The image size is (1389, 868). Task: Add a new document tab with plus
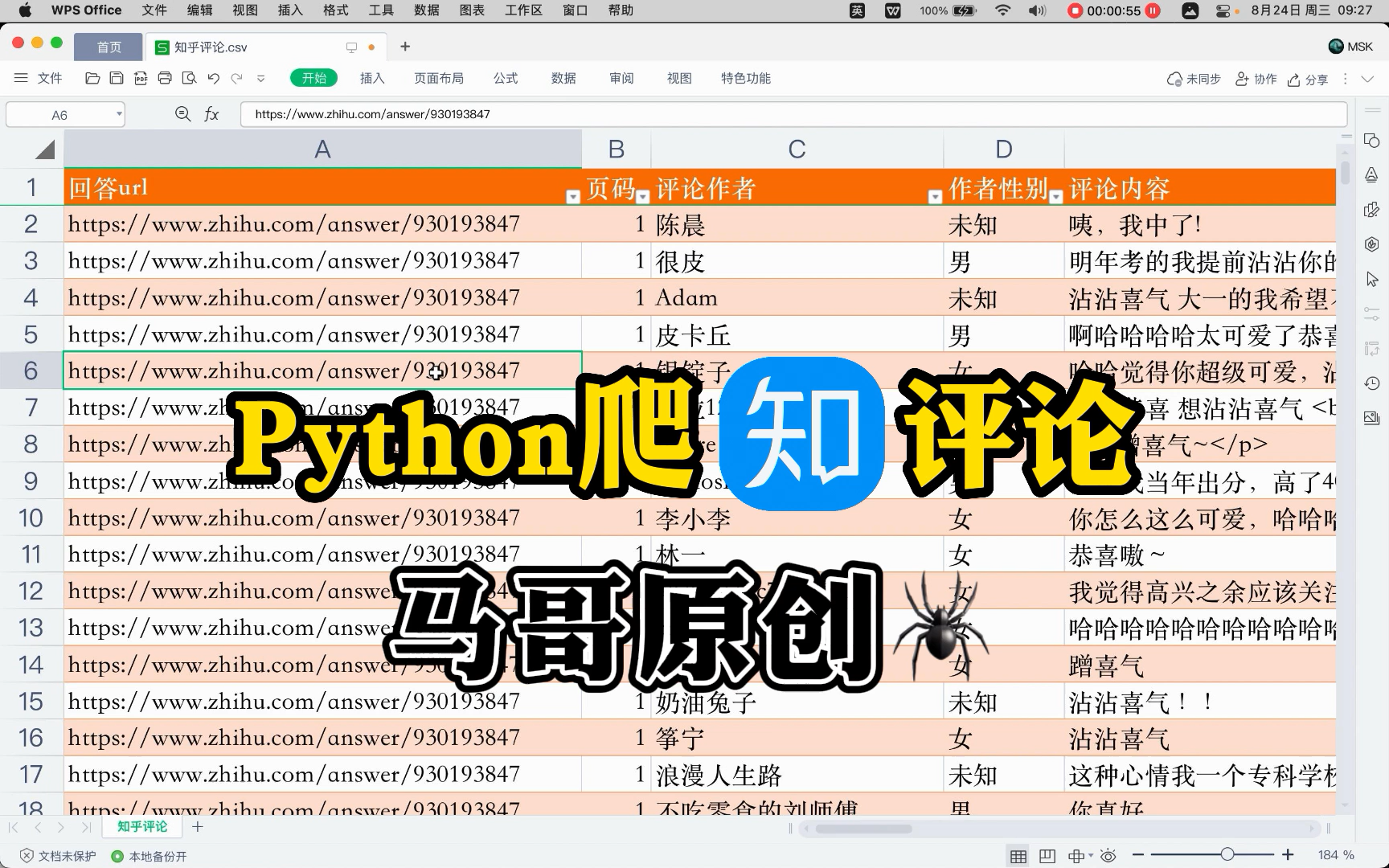coord(405,47)
